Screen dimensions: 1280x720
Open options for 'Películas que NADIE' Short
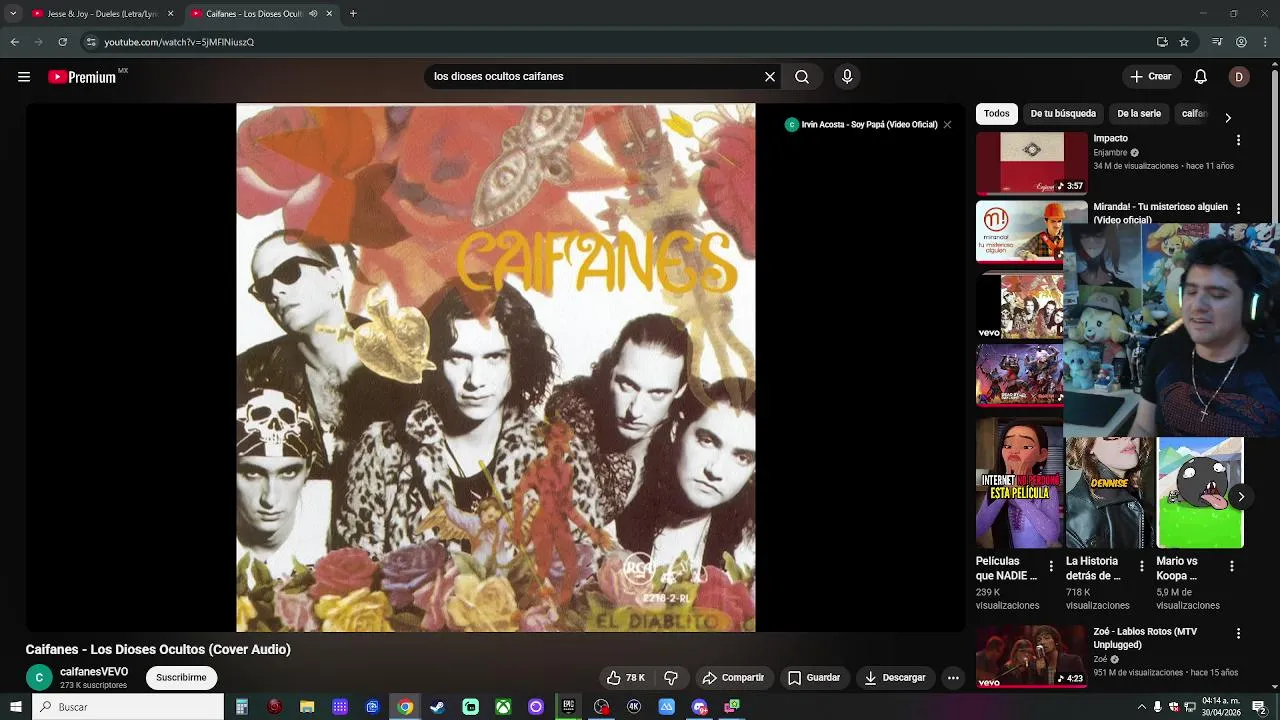[x=1051, y=566]
